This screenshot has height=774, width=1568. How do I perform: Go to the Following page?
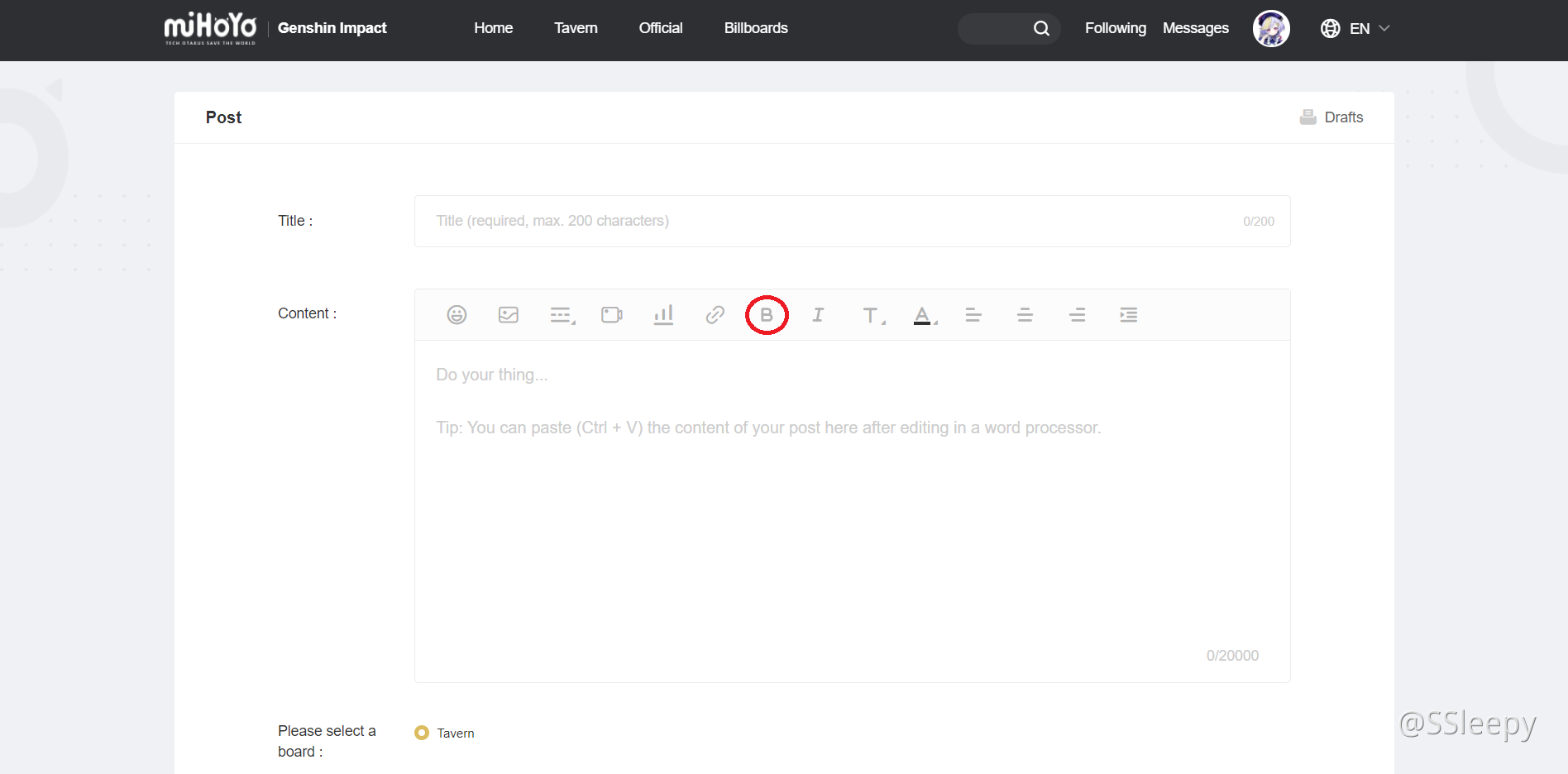click(1115, 27)
